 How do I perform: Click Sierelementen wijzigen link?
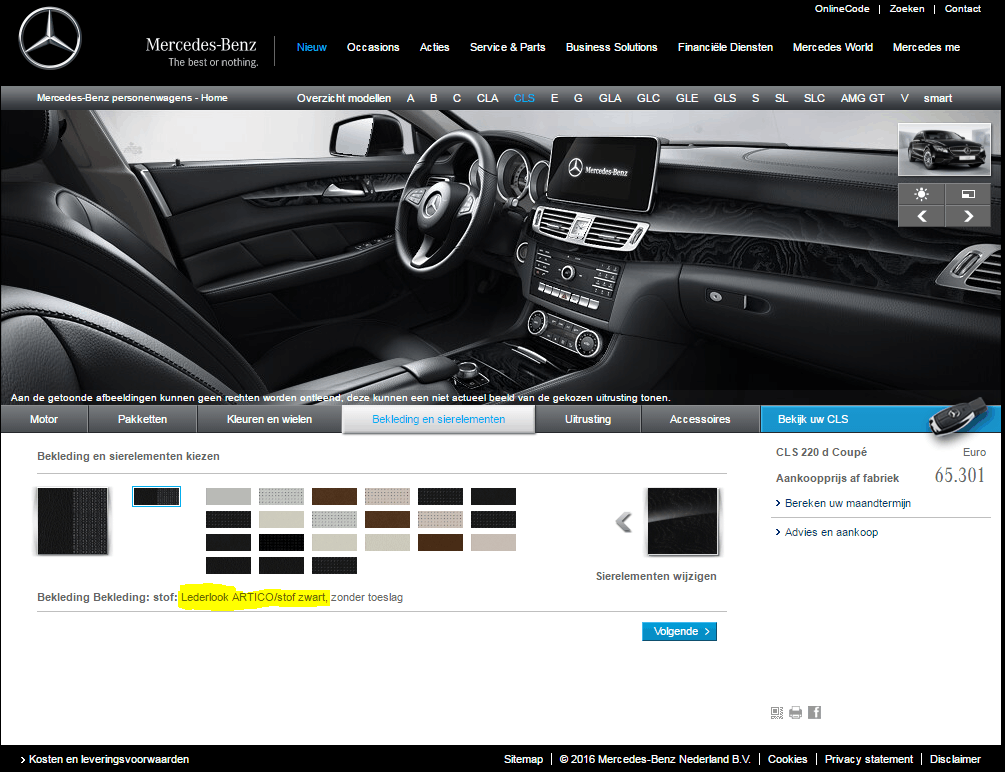(656, 576)
